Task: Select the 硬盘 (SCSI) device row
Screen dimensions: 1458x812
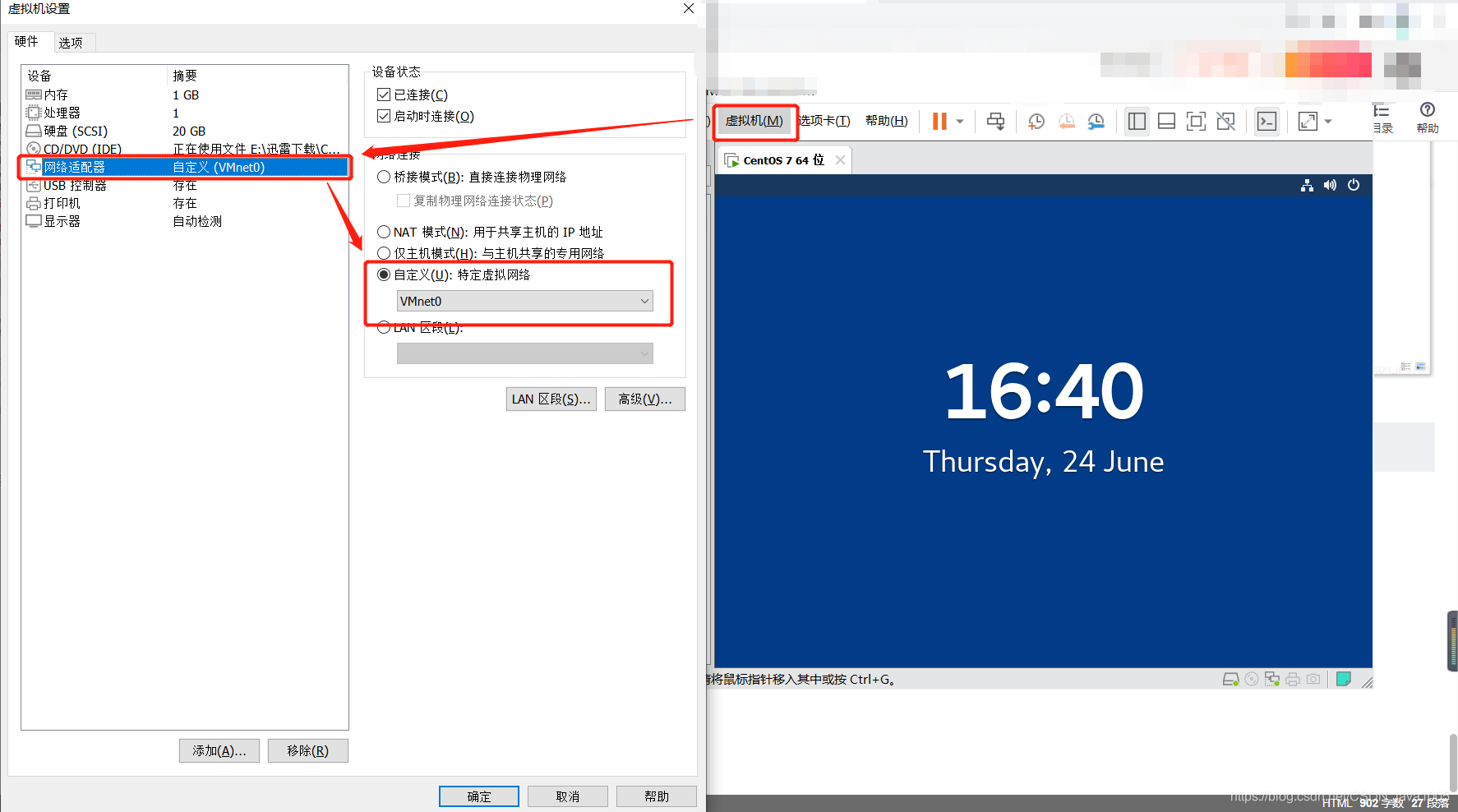Action: (185, 131)
